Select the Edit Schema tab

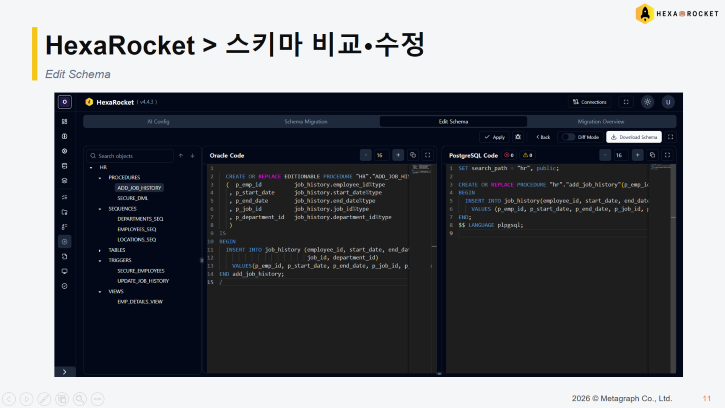click(453, 122)
